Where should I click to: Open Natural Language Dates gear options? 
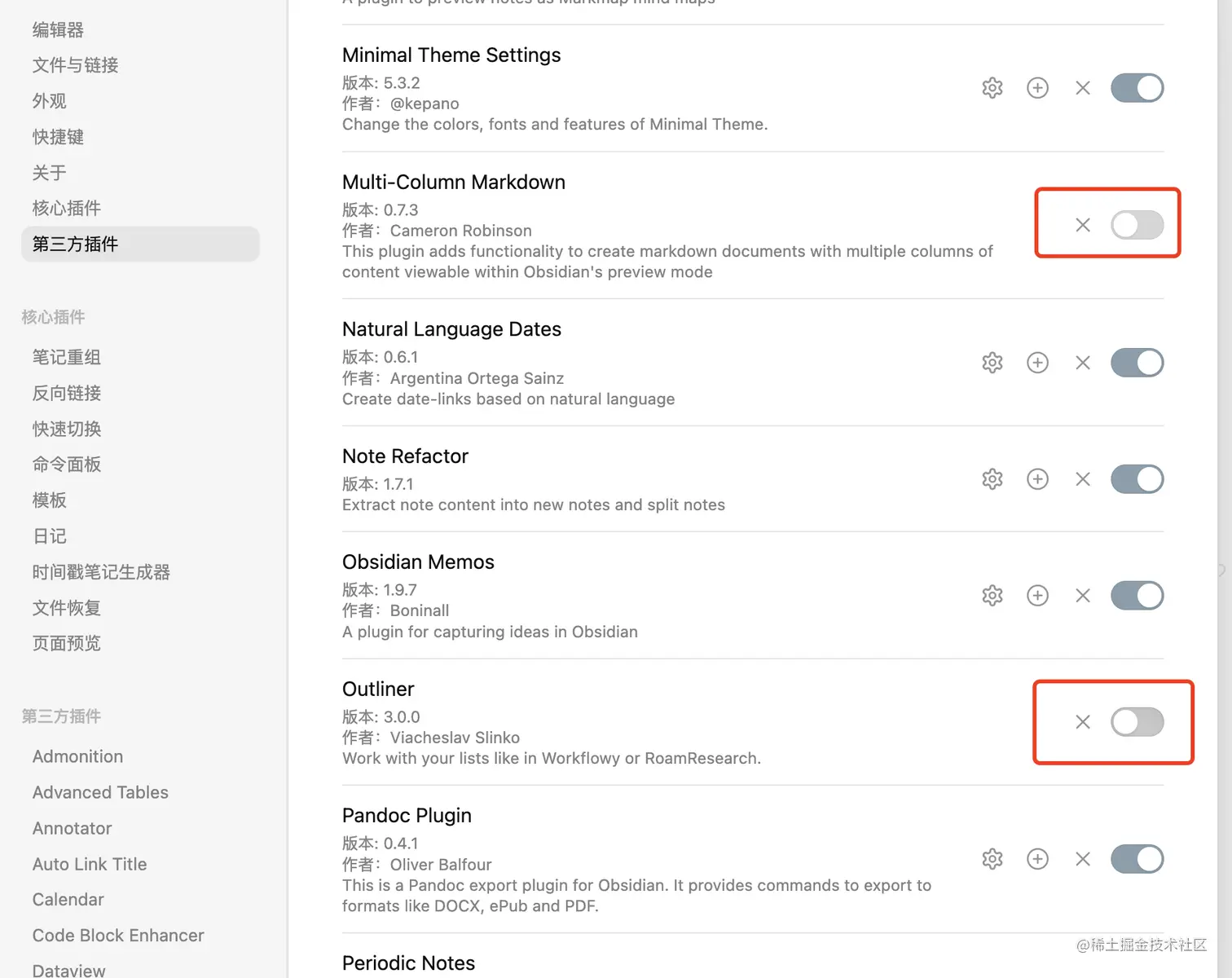[992, 363]
